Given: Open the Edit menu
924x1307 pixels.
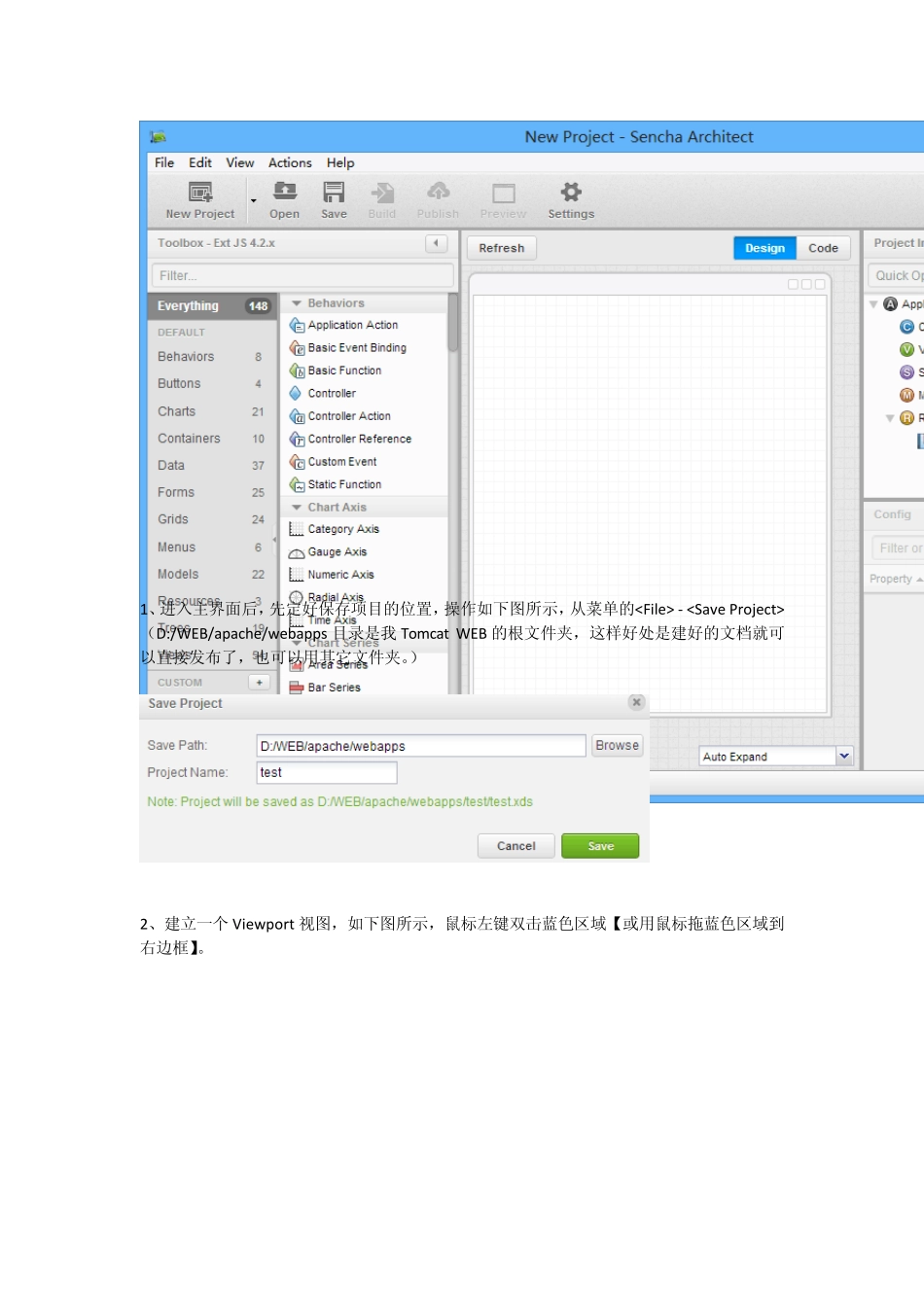Looking at the screenshot, I should (200, 162).
